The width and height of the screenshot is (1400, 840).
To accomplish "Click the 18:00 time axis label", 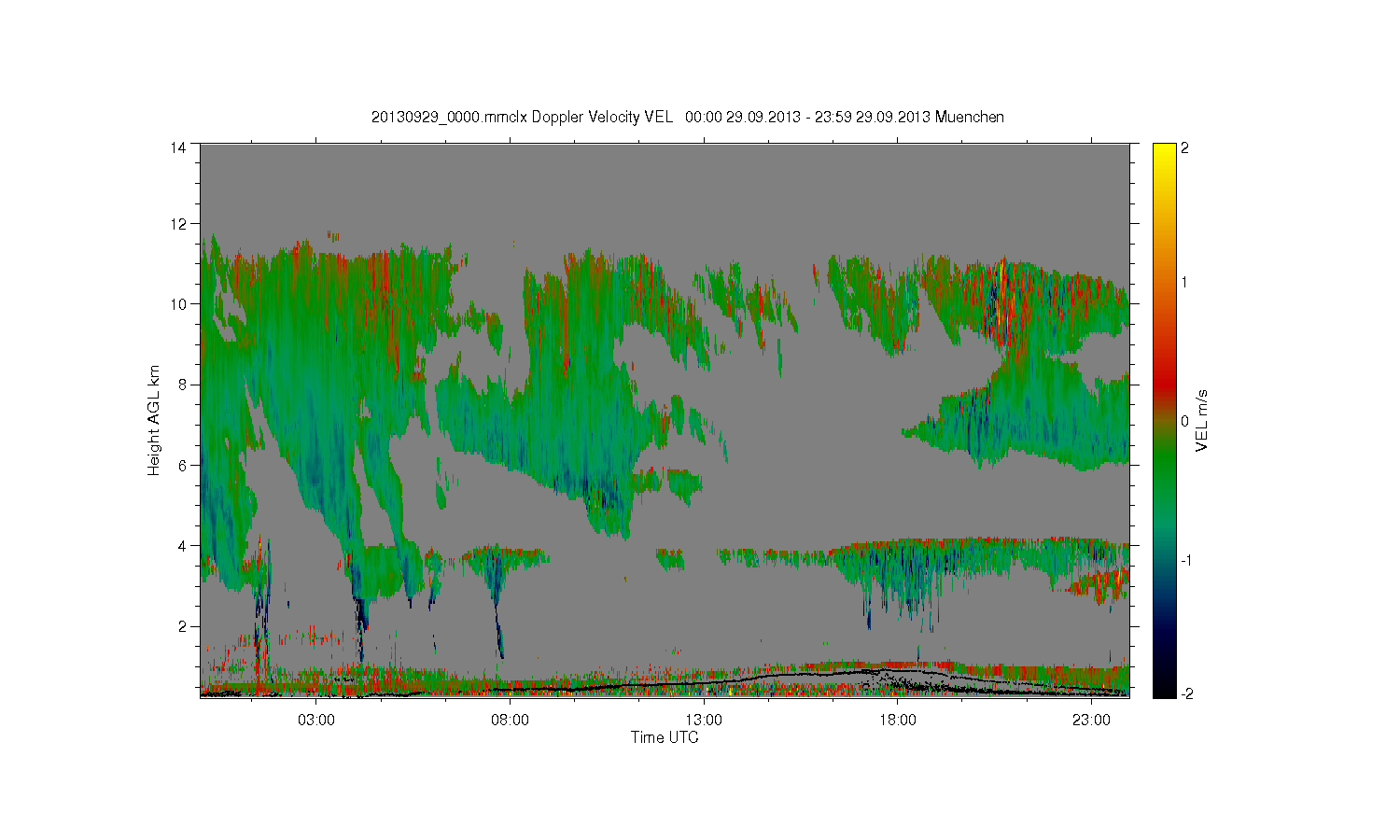I will tap(898, 721).
